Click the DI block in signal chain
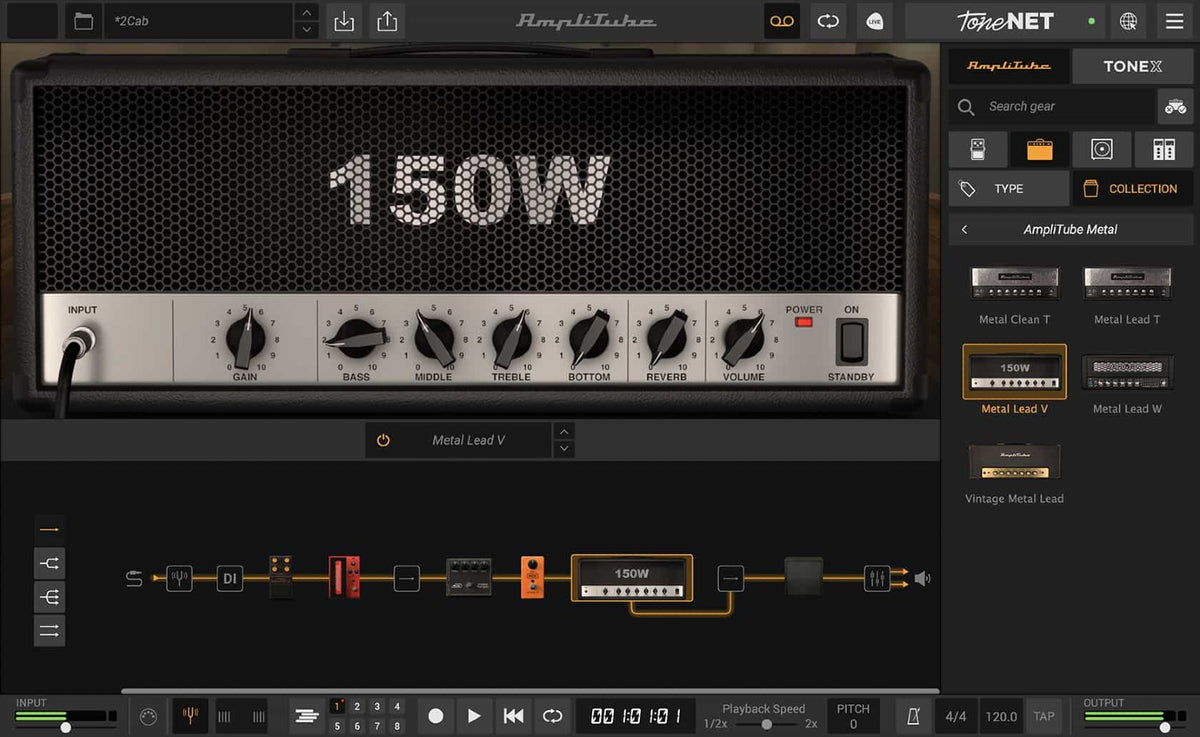The width and height of the screenshot is (1200, 737). 230,578
